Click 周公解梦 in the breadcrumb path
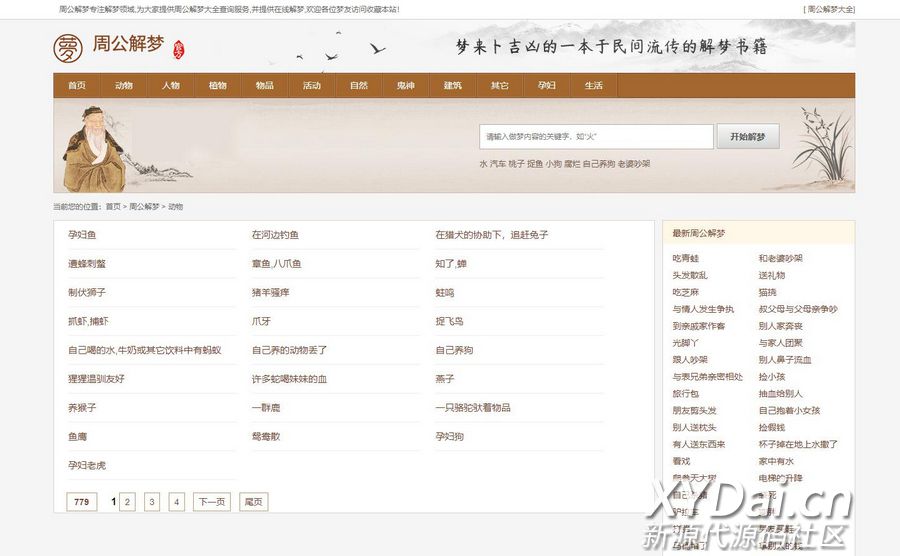Screen dimensions: 900x556 tap(144, 207)
